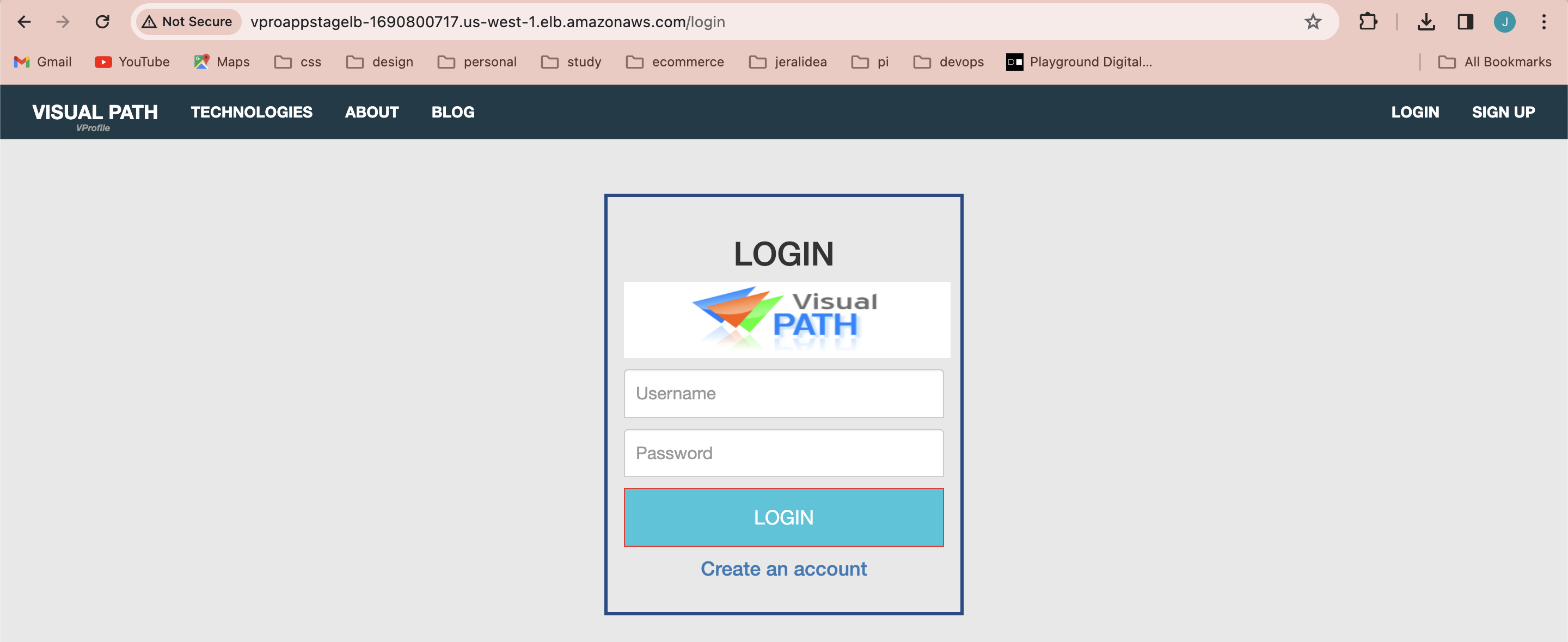Screen dimensions: 1568x642
Task: Follow the Create an account link
Action: pyautogui.click(x=783, y=568)
